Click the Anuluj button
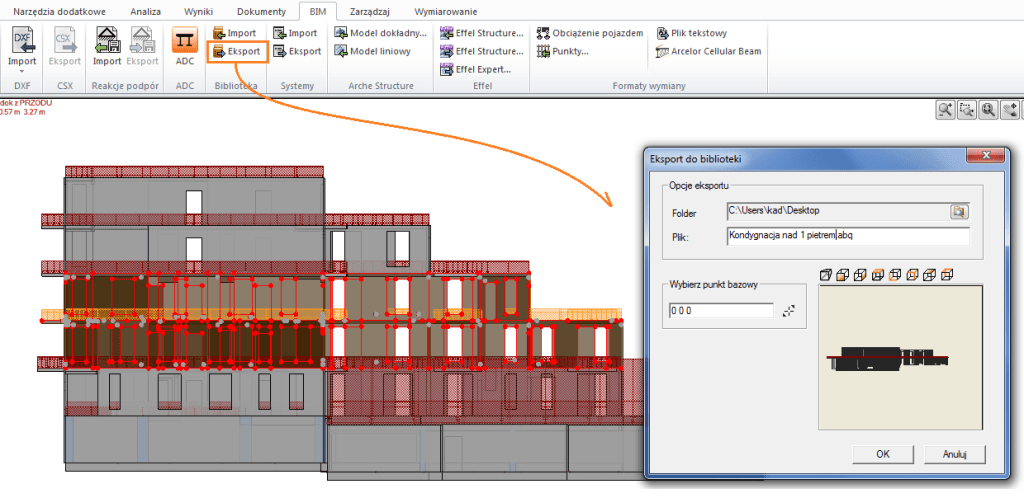This screenshot has height=498, width=1024. pyautogui.click(x=955, y=454)
